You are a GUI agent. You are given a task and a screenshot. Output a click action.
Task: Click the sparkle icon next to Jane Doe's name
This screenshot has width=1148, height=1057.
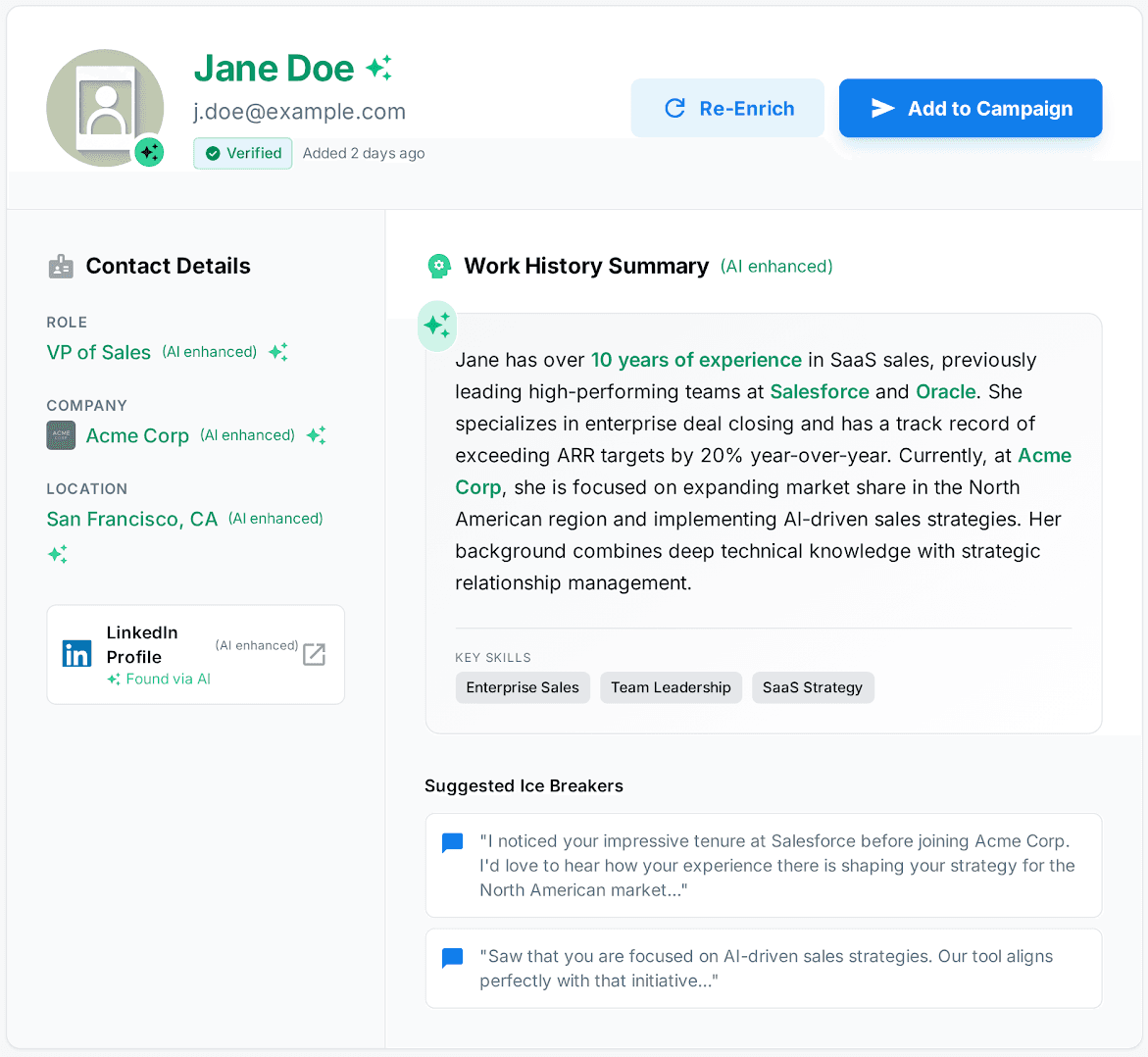click(379, 67)
